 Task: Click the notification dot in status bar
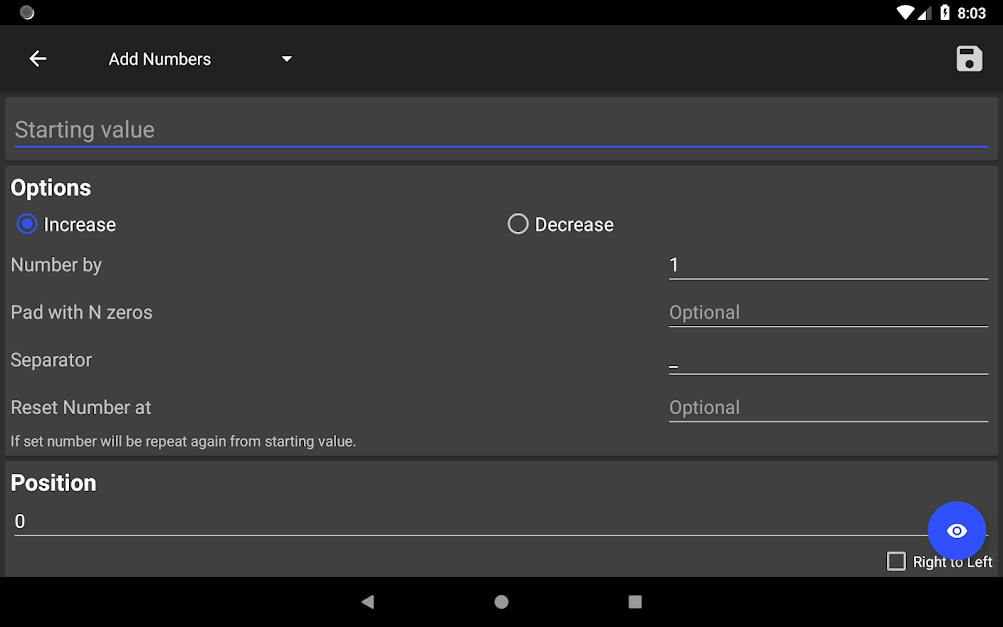(27, 12)
